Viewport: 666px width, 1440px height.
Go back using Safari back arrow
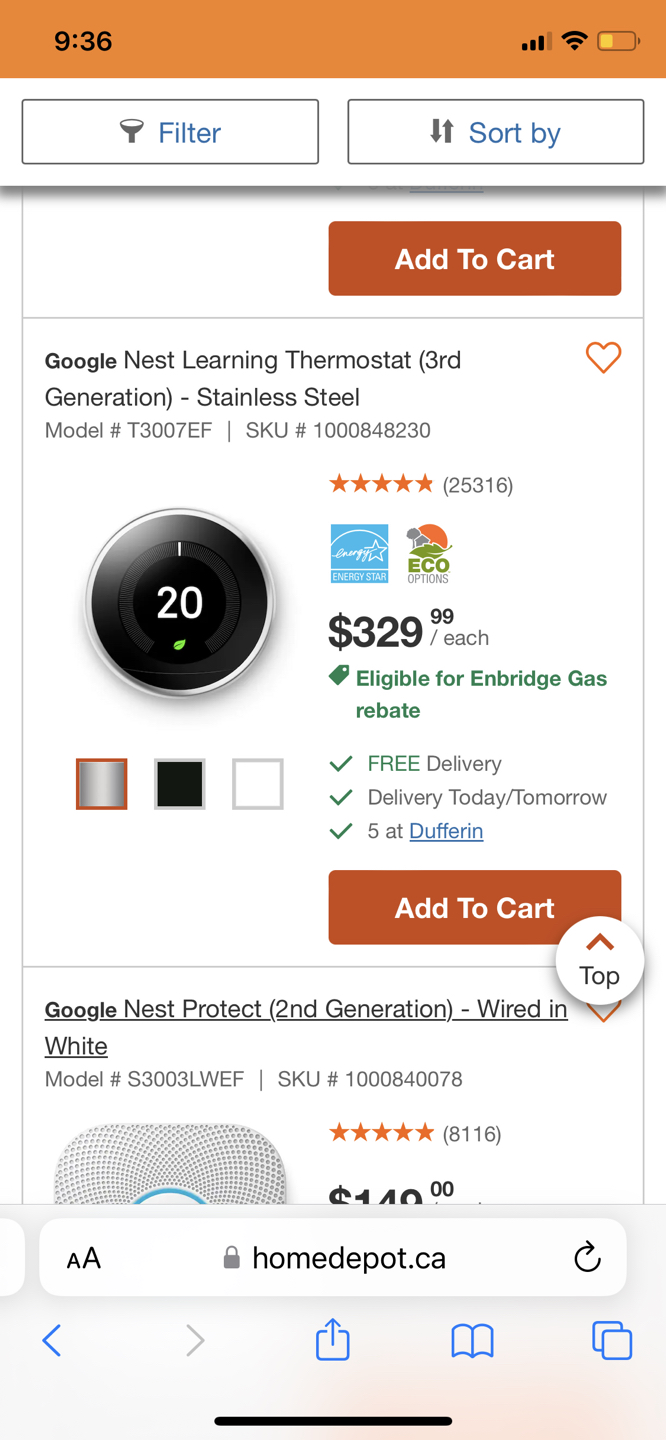tap(52, 1340)
